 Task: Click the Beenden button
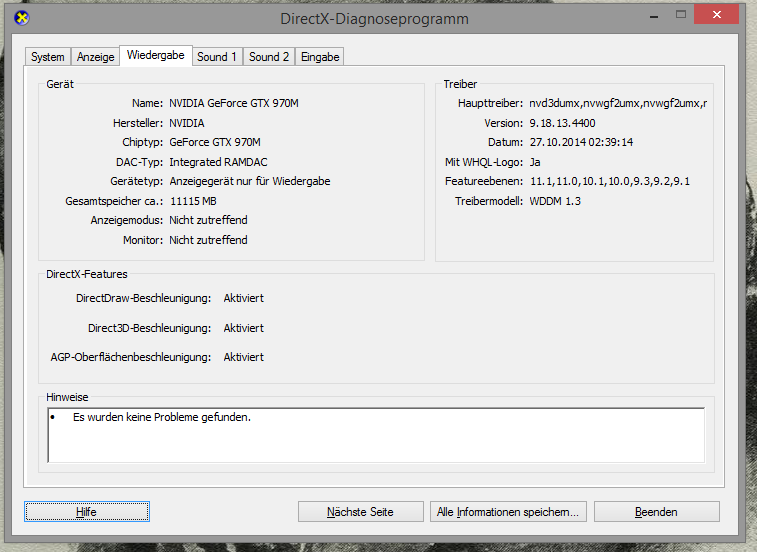pyautogui.click(x=657, y=511)
